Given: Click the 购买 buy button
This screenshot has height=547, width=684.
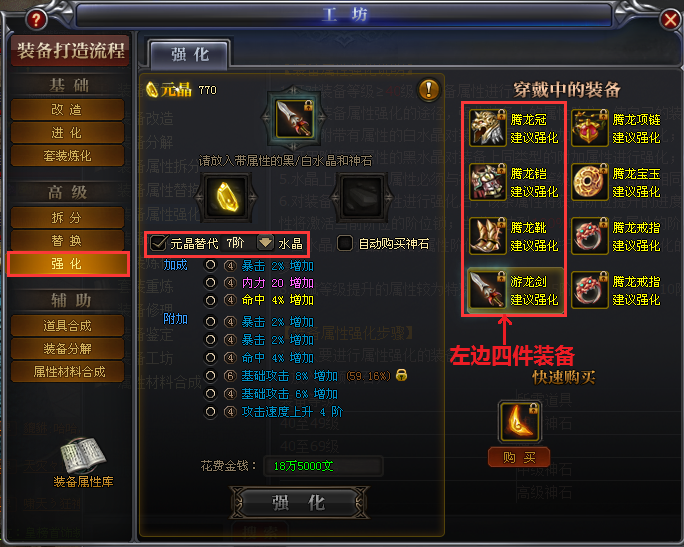Looking at the screenshot, I should coord(518,457).
